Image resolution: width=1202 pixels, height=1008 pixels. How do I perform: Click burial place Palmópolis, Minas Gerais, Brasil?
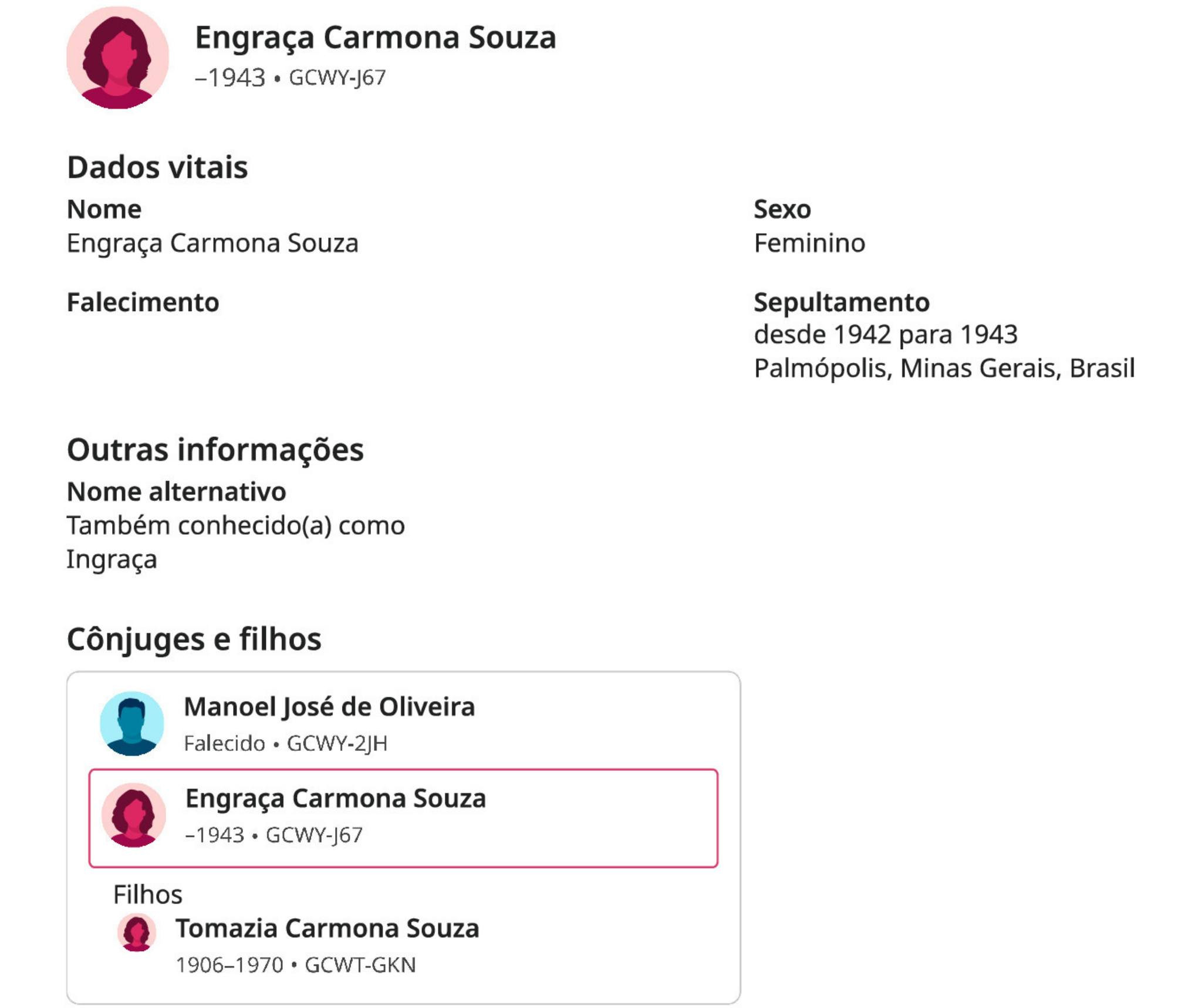944,369
